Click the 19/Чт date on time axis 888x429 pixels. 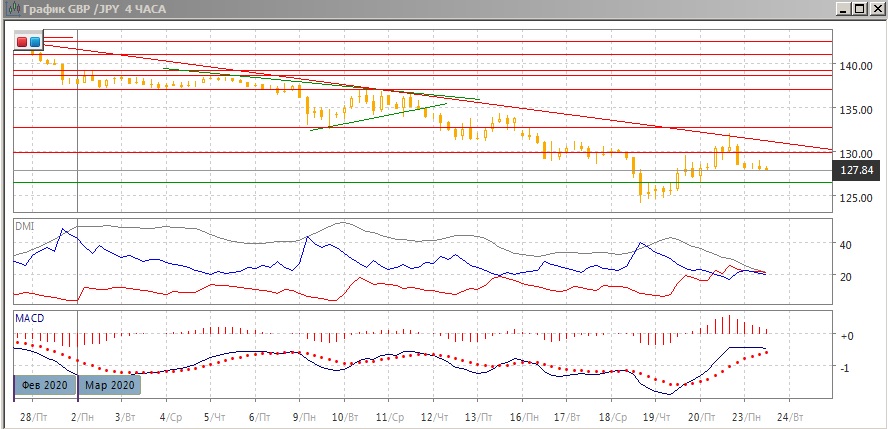tap(657, 414)
